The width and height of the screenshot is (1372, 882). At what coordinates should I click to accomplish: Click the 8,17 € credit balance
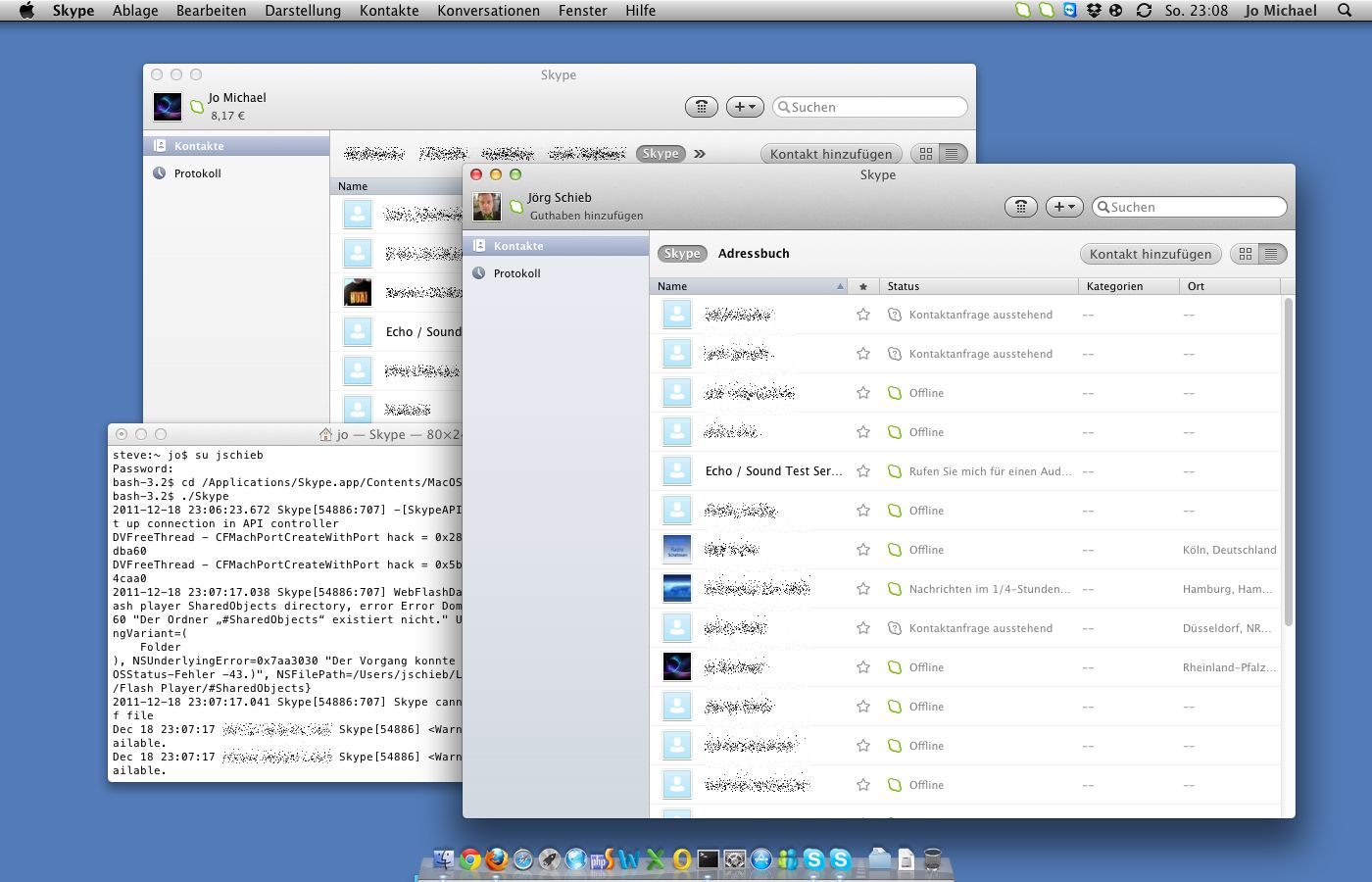tap(227, 116)
